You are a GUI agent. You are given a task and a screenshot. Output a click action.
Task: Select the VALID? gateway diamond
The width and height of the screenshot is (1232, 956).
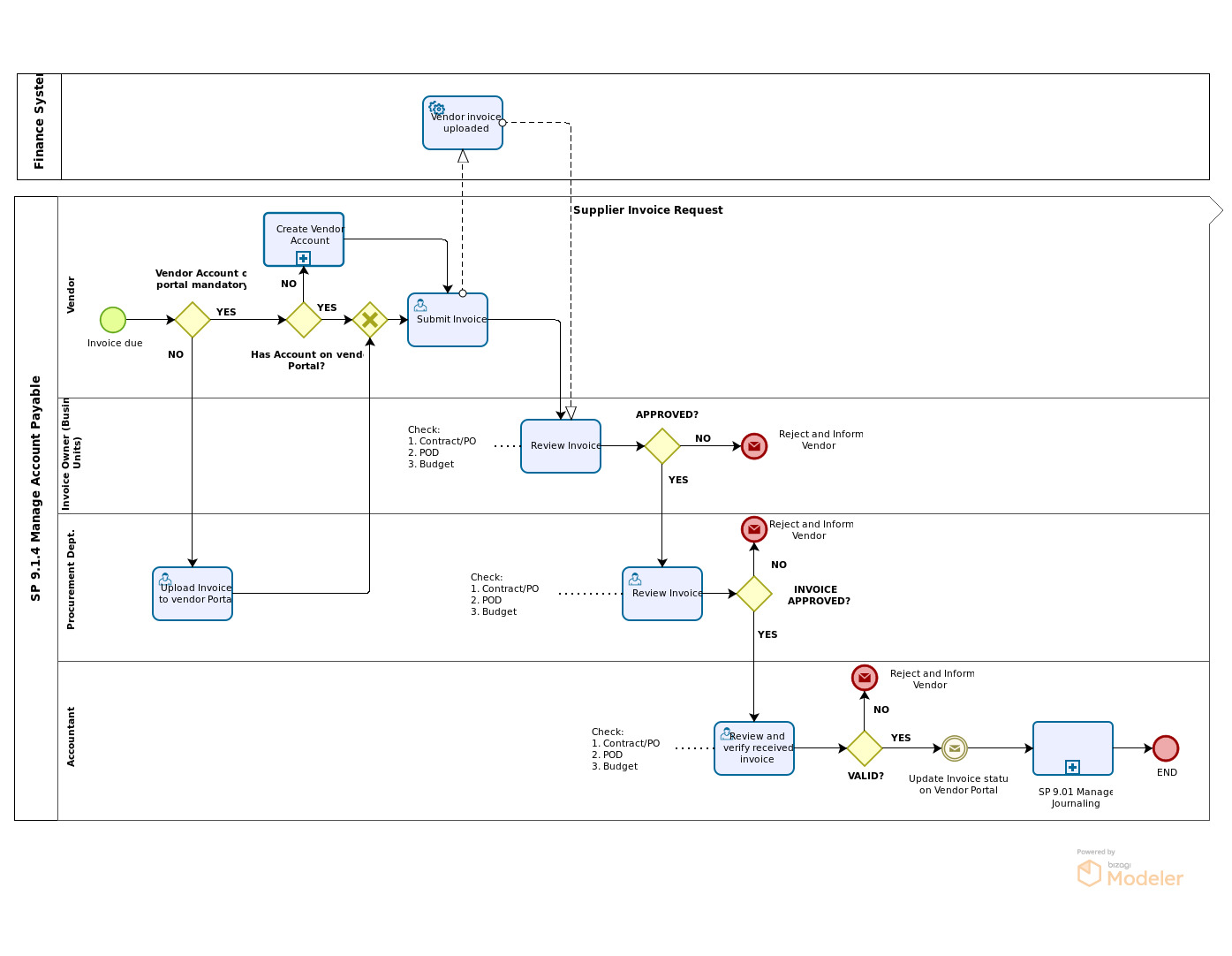[865, 748]
